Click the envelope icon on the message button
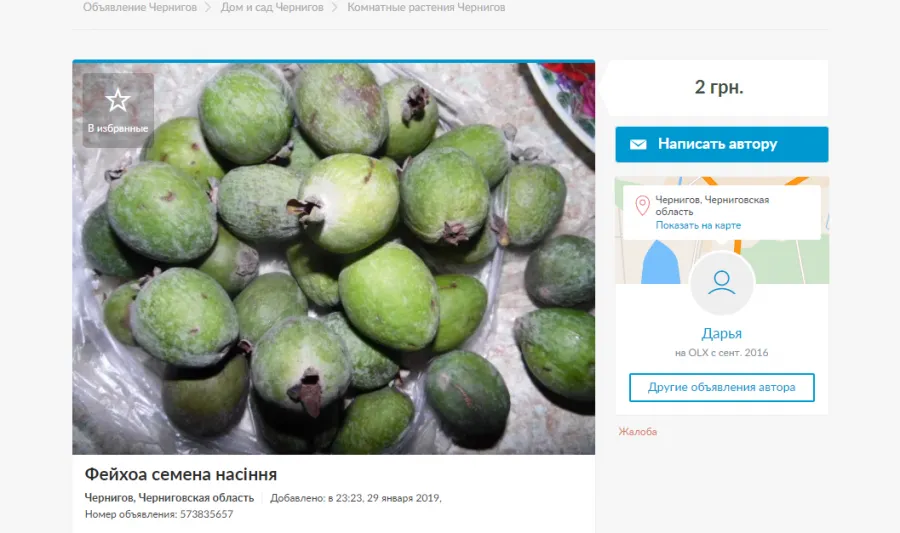Image resolution: width=900 pixels, height=533 pixels. tap(638, 144)
